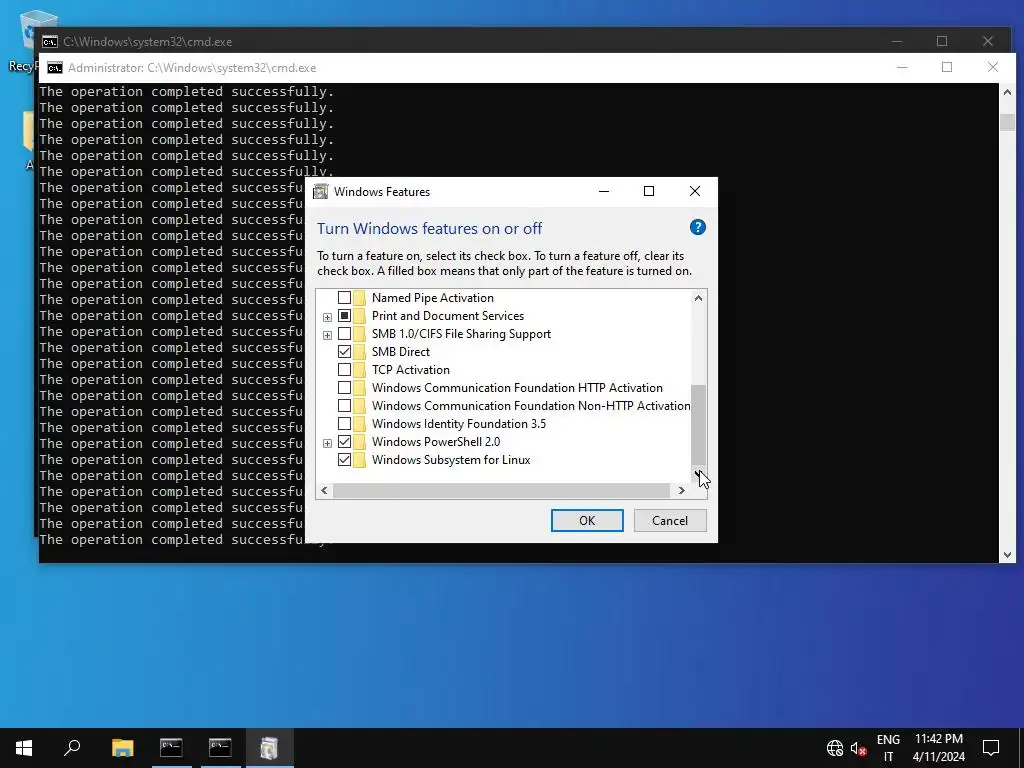
Task: Click Windows Features taskbar icon
Action: (x=269, y=748)
